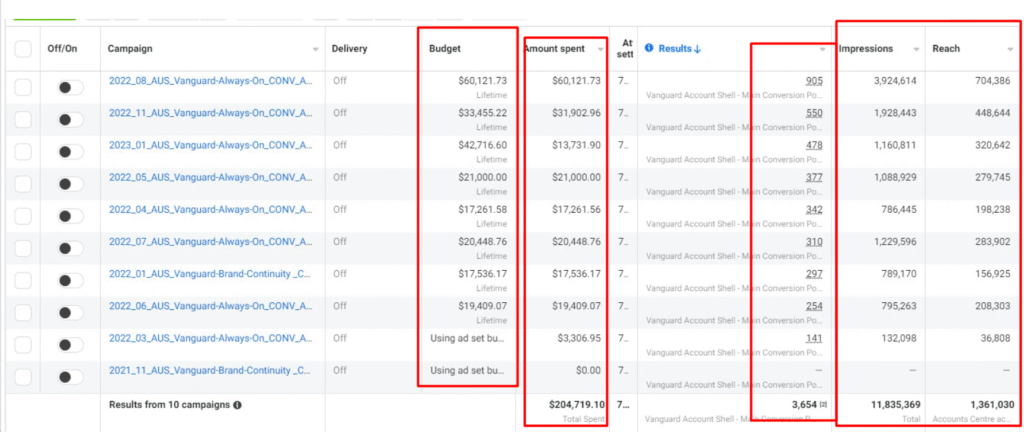This screenshot has width=1024, height=432.
Task: Click the 478 results value link
Action: pyautogui.click(x=814, y=145)
